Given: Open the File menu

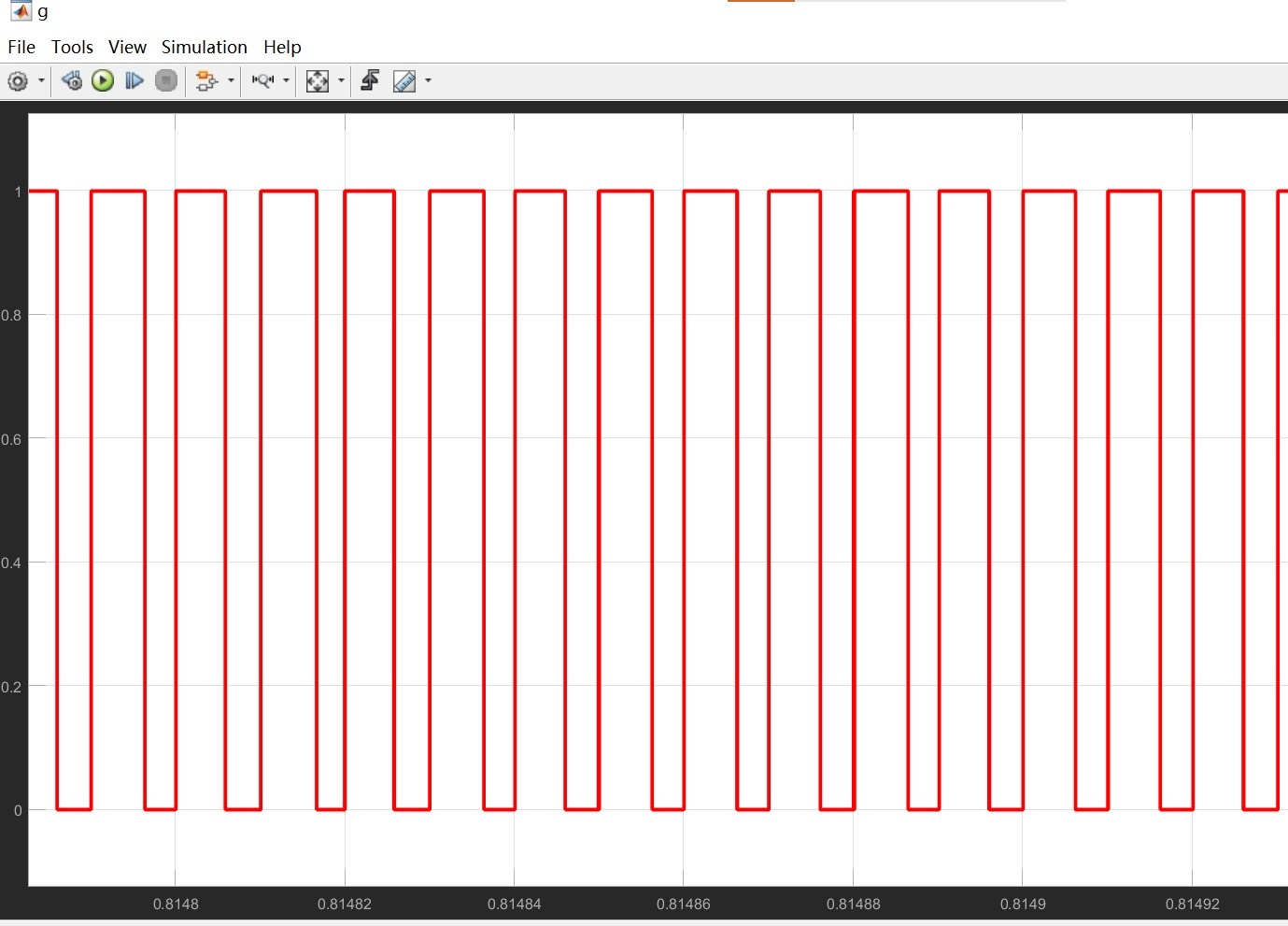Looking at the screenshot, I should (x=21, y=47).
